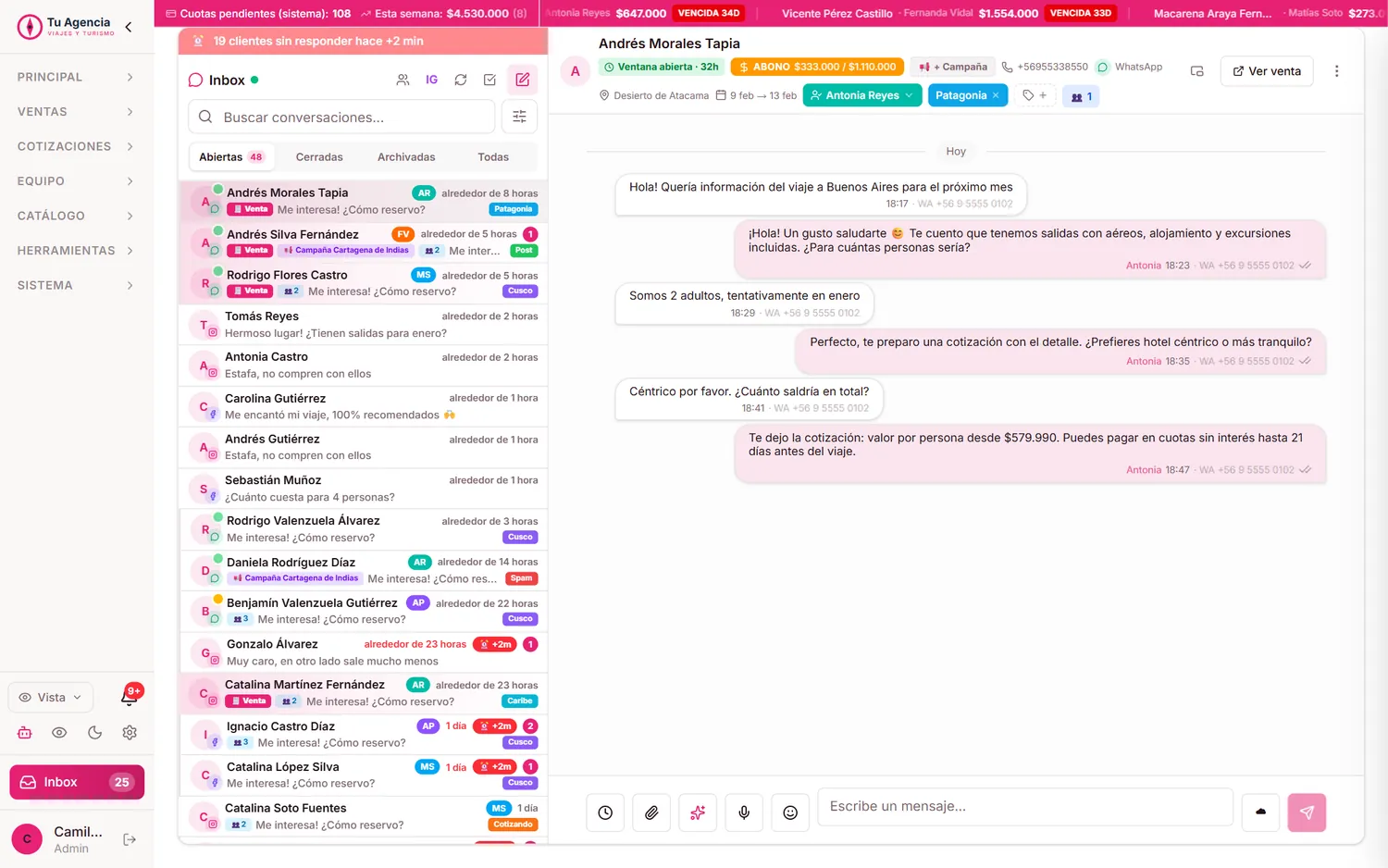Open the three-dot more options menu
This screenshot has height=868, width=1388.
coord(1336,71)
